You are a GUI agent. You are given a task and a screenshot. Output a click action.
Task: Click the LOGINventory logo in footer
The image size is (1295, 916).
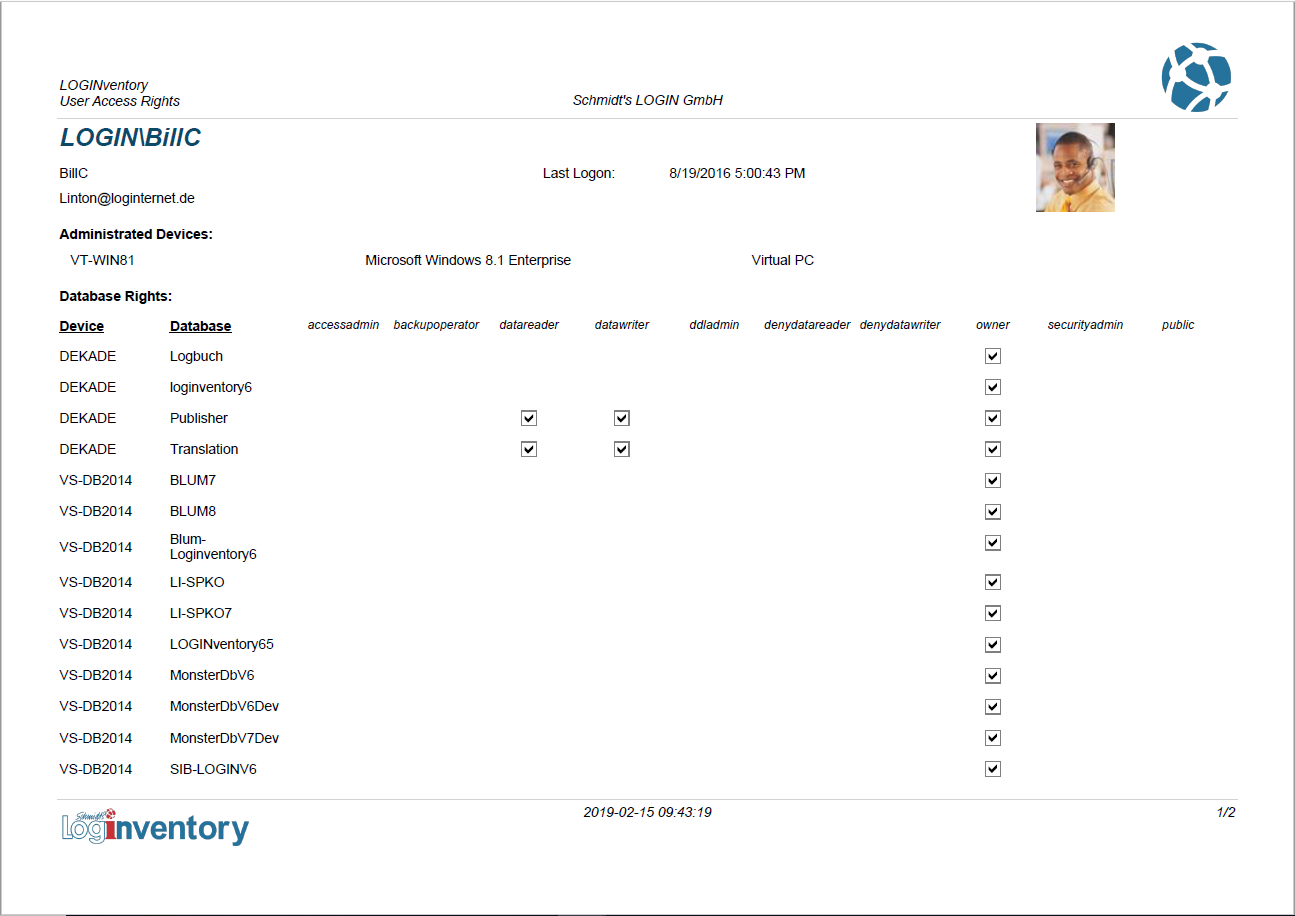[155, 827]
